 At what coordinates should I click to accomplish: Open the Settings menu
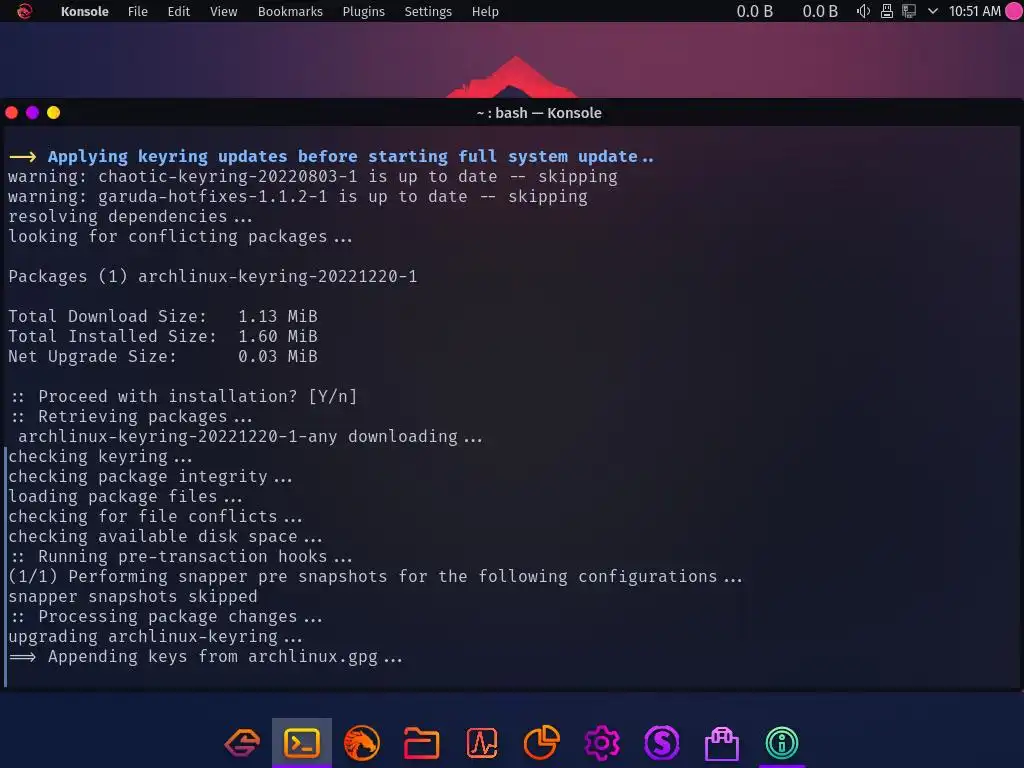tap(428, 11)
